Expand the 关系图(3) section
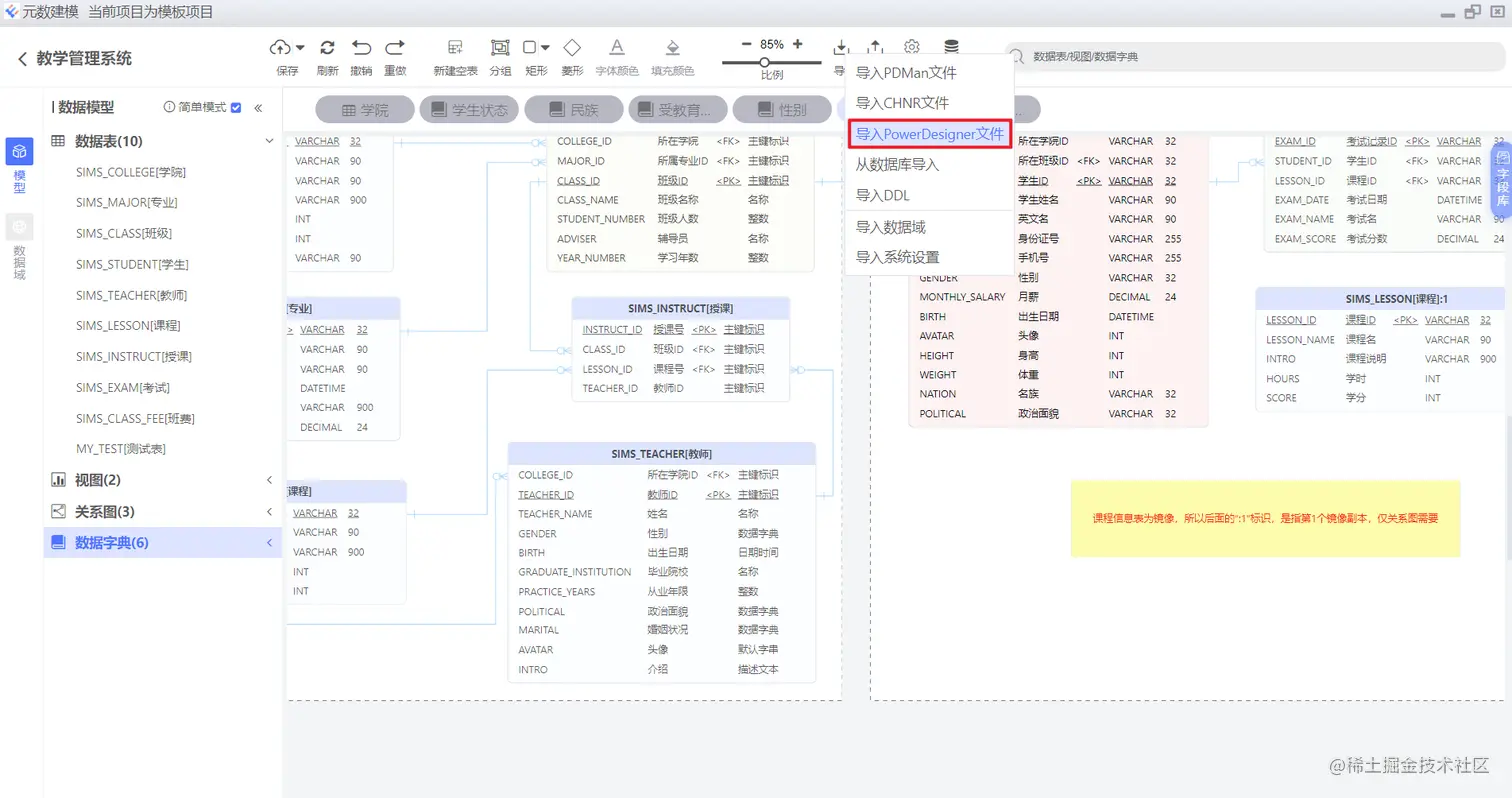 coord(269,512)
